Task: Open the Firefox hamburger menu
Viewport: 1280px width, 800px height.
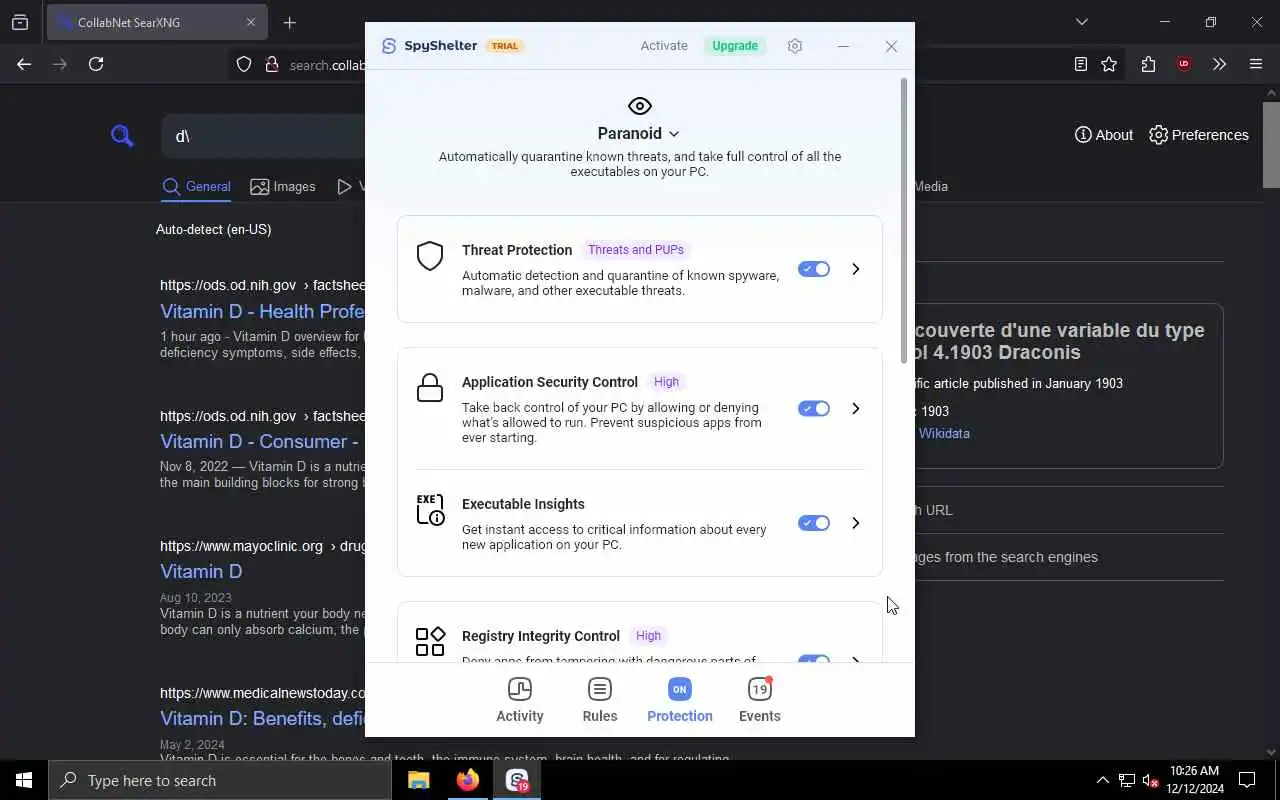Action: (x=1256, y=64)
